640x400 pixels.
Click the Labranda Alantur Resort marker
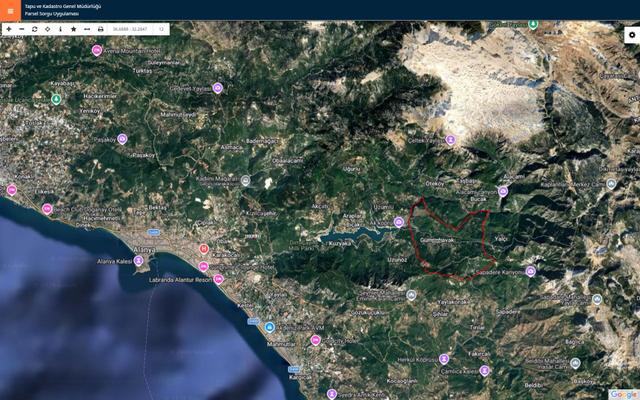218,279
